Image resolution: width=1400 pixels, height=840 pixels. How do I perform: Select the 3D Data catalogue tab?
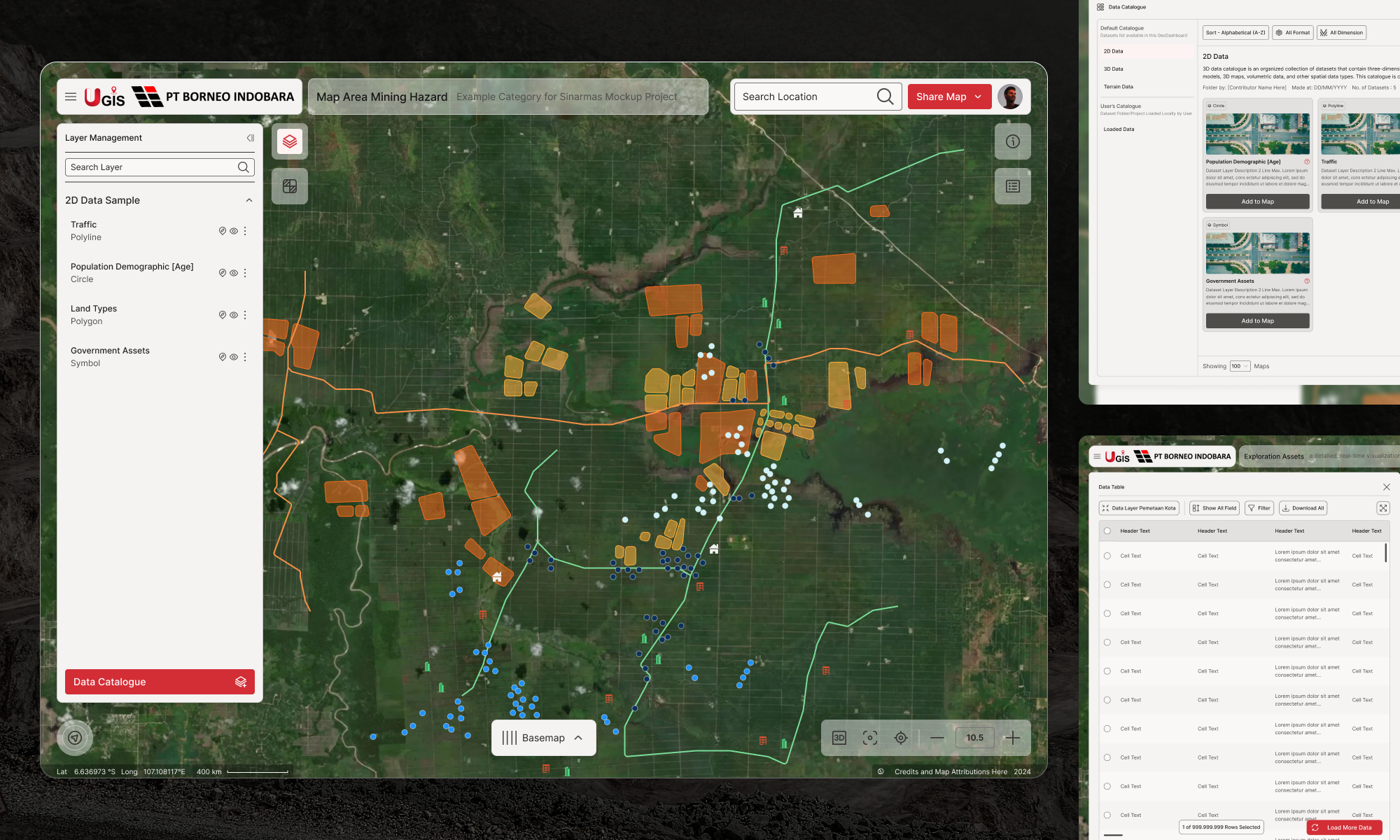(x=1114, y=69)
